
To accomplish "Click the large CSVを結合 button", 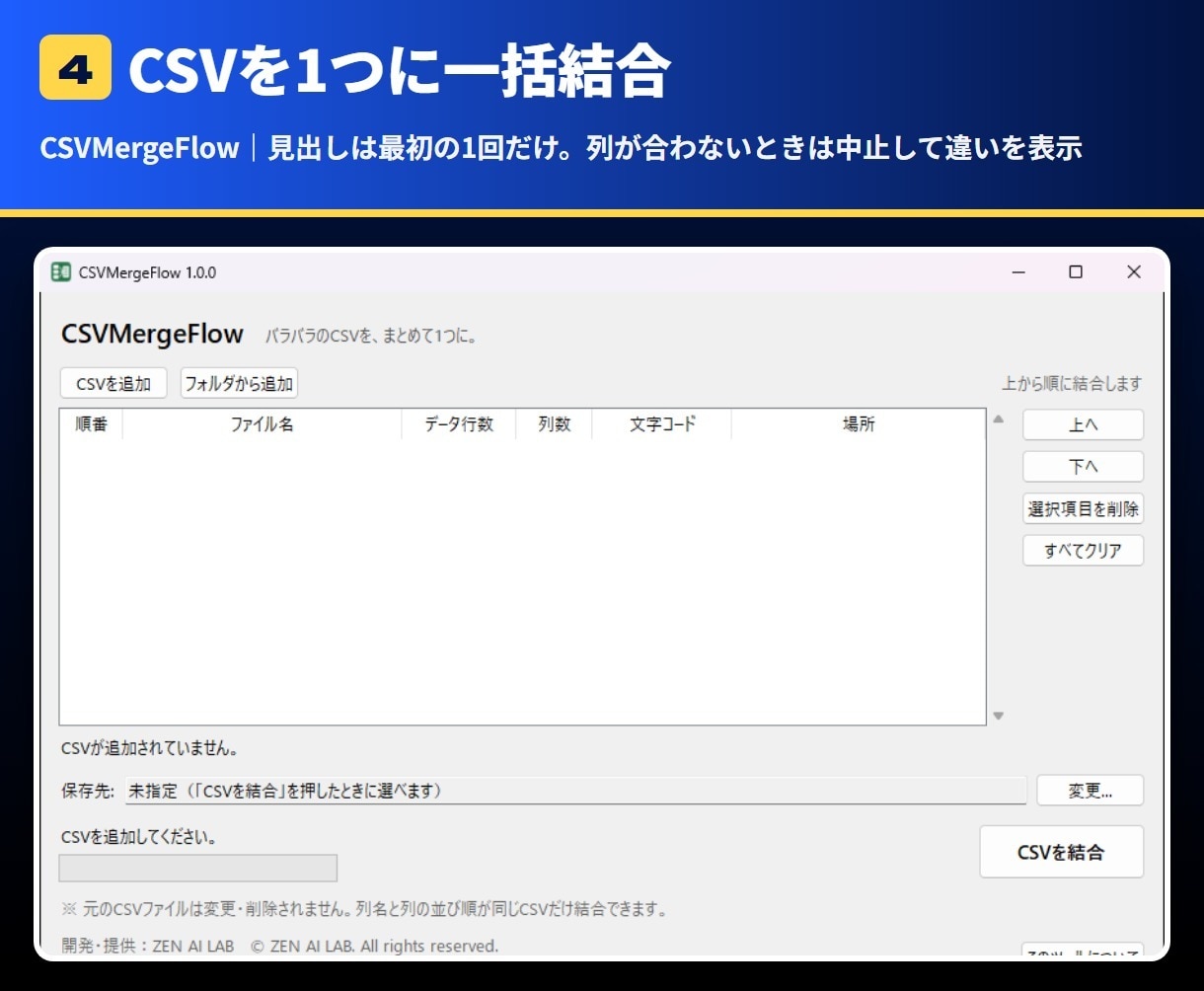I will 1061,852.
